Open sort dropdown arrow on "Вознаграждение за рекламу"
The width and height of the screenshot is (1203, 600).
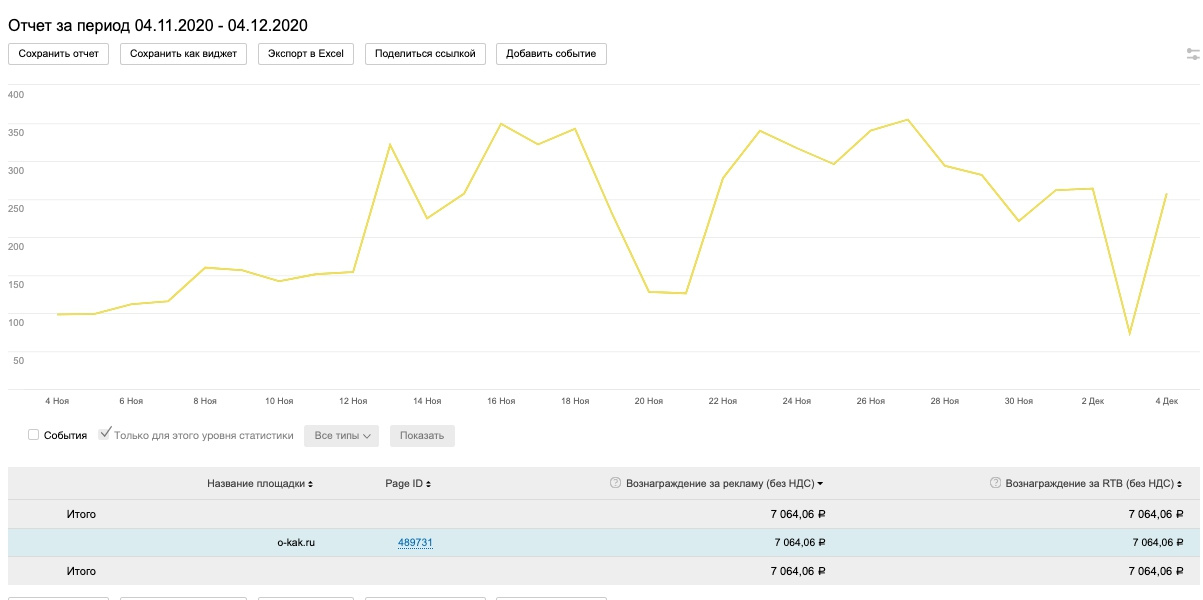(x=820, y=484)
